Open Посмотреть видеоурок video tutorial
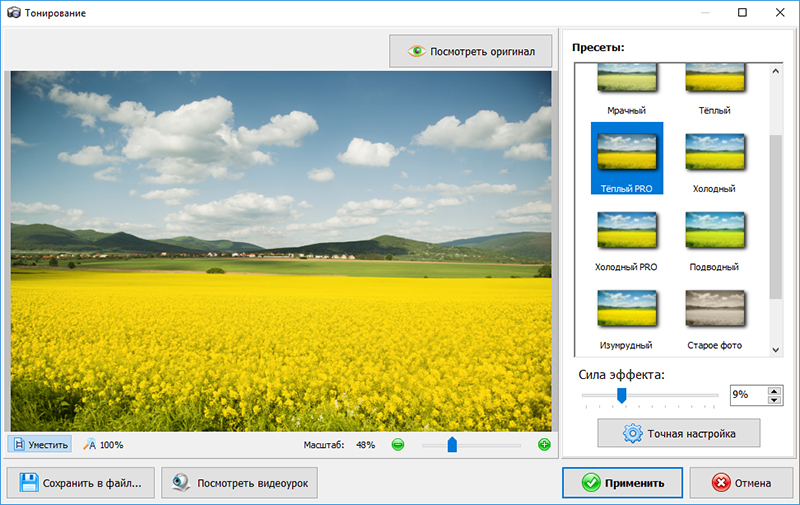Image resolution: width=800 pixels, height=505 pixels. click(x=241, y=483)
